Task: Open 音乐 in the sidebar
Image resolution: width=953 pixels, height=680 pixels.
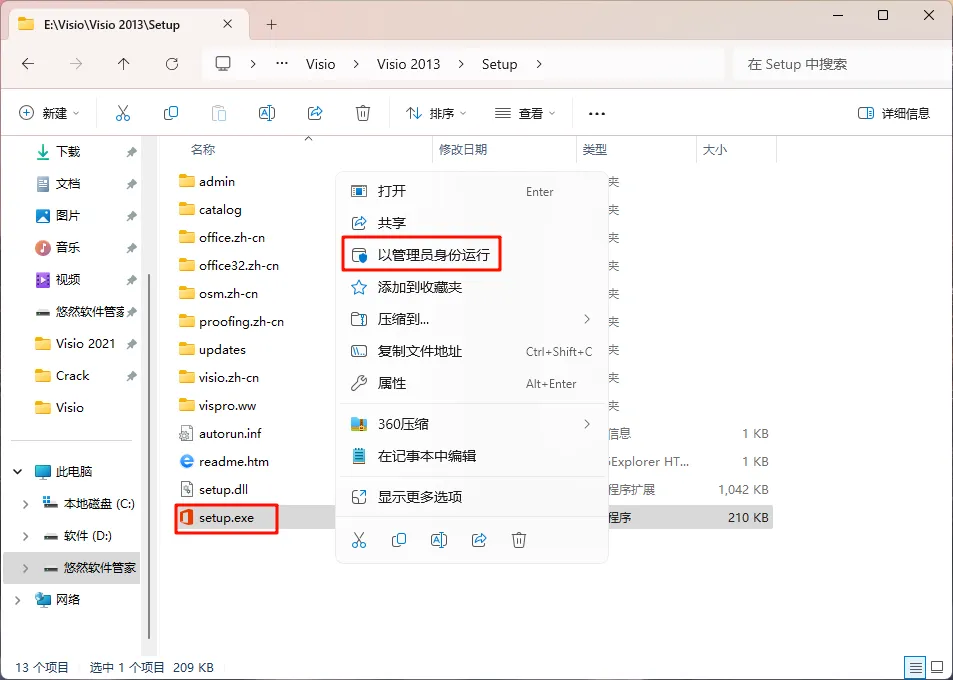Action: (68, 247)
